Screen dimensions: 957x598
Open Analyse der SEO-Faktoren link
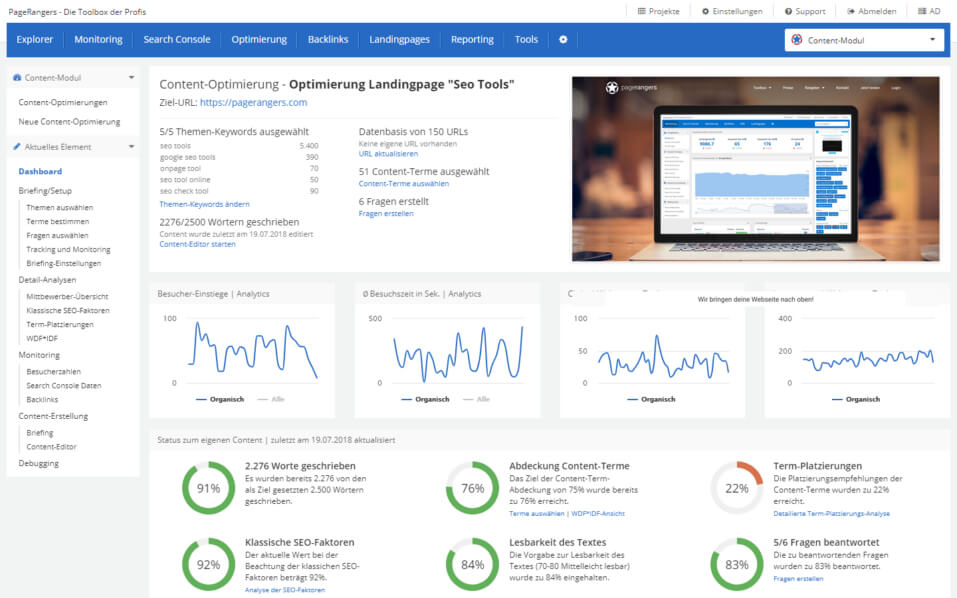(285, 590)
